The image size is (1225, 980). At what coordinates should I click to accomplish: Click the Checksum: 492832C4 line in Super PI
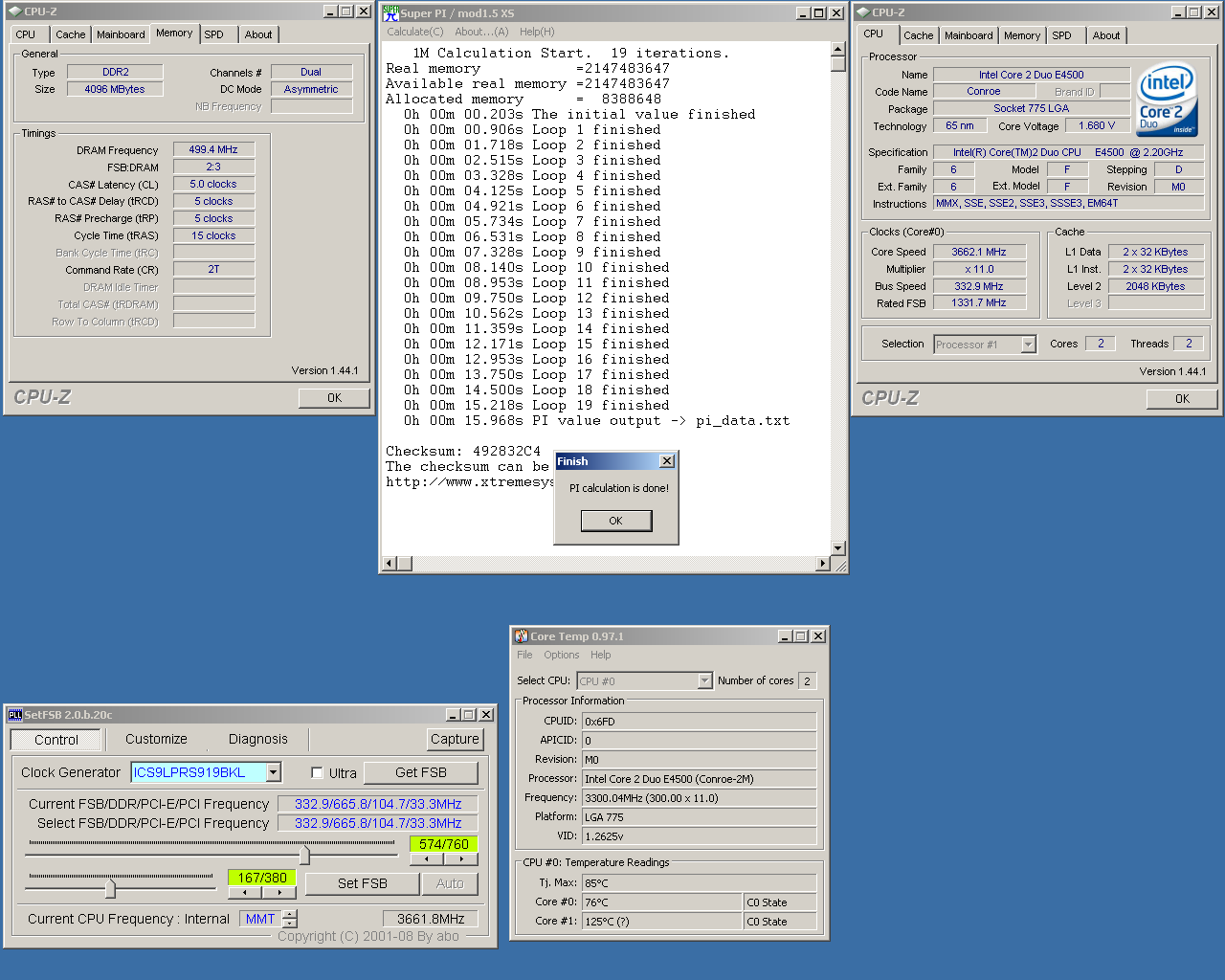click(x=463, y=451)
